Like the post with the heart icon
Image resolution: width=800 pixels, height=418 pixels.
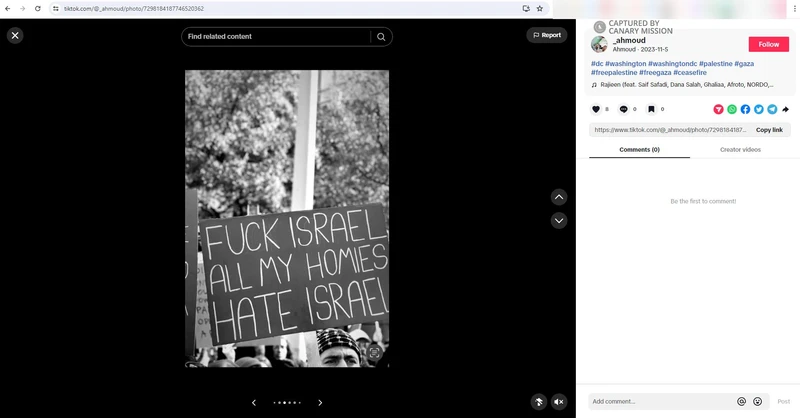click(596, 109)
